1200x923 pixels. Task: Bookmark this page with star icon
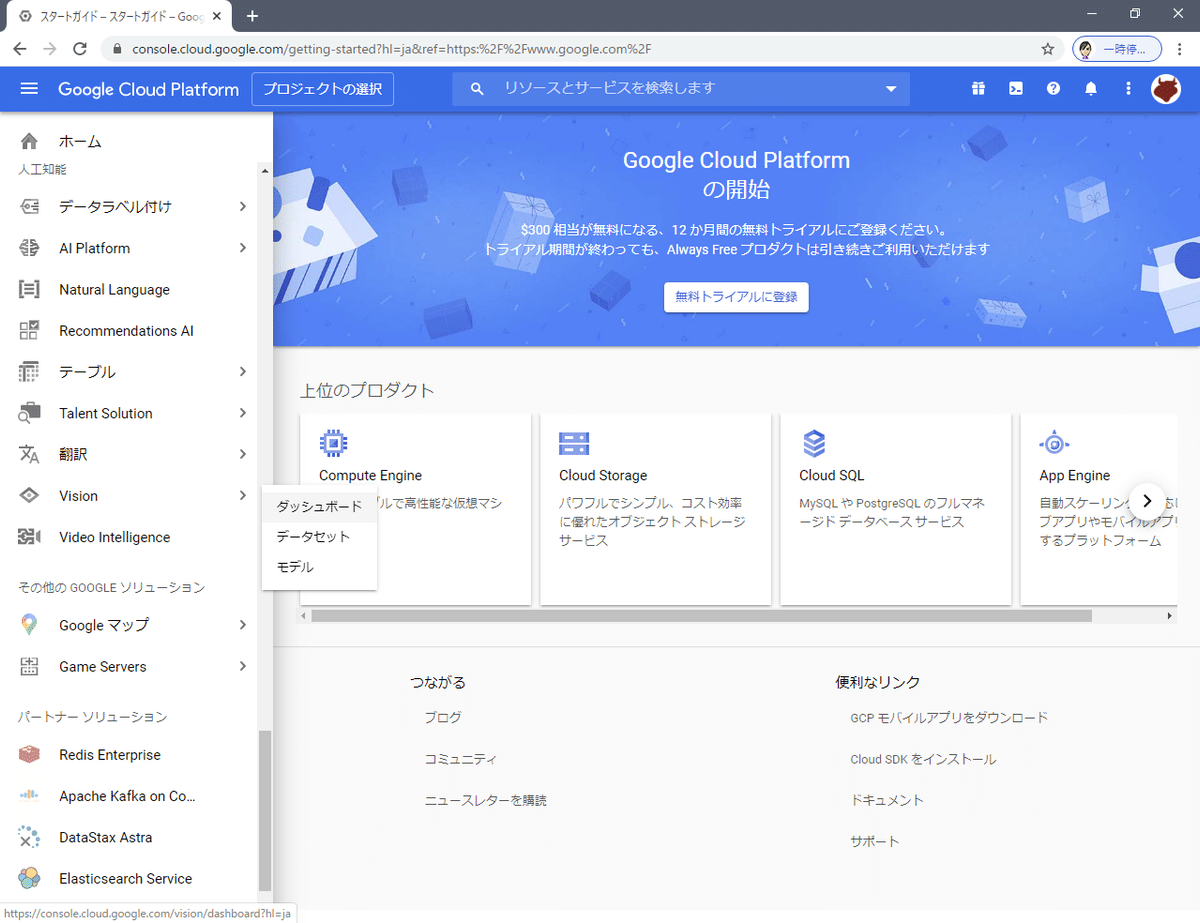point(1048,48)
